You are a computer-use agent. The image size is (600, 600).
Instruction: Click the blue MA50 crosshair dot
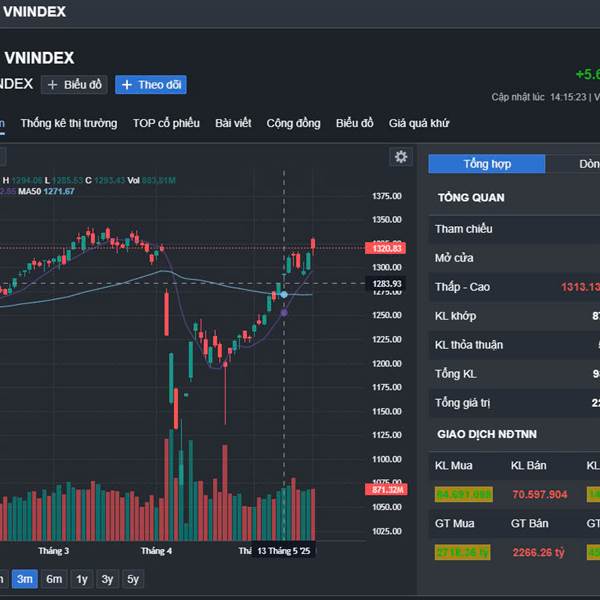[x=284, y=295]
